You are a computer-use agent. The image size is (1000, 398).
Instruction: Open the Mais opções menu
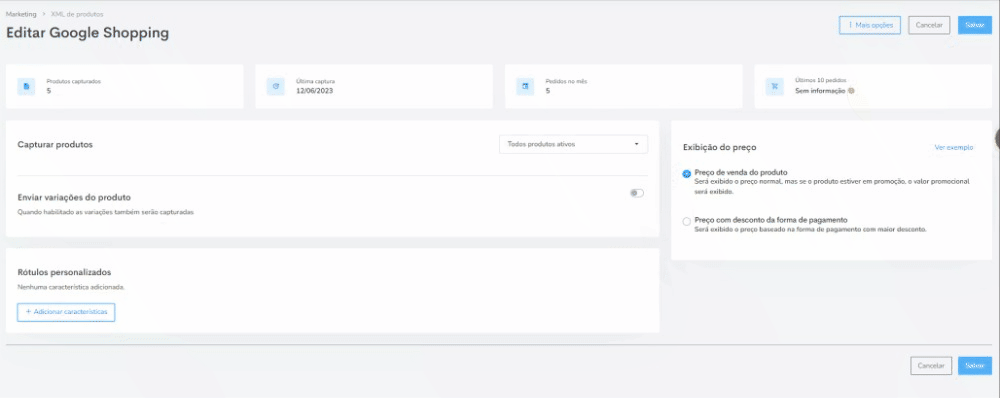[870, 25]
